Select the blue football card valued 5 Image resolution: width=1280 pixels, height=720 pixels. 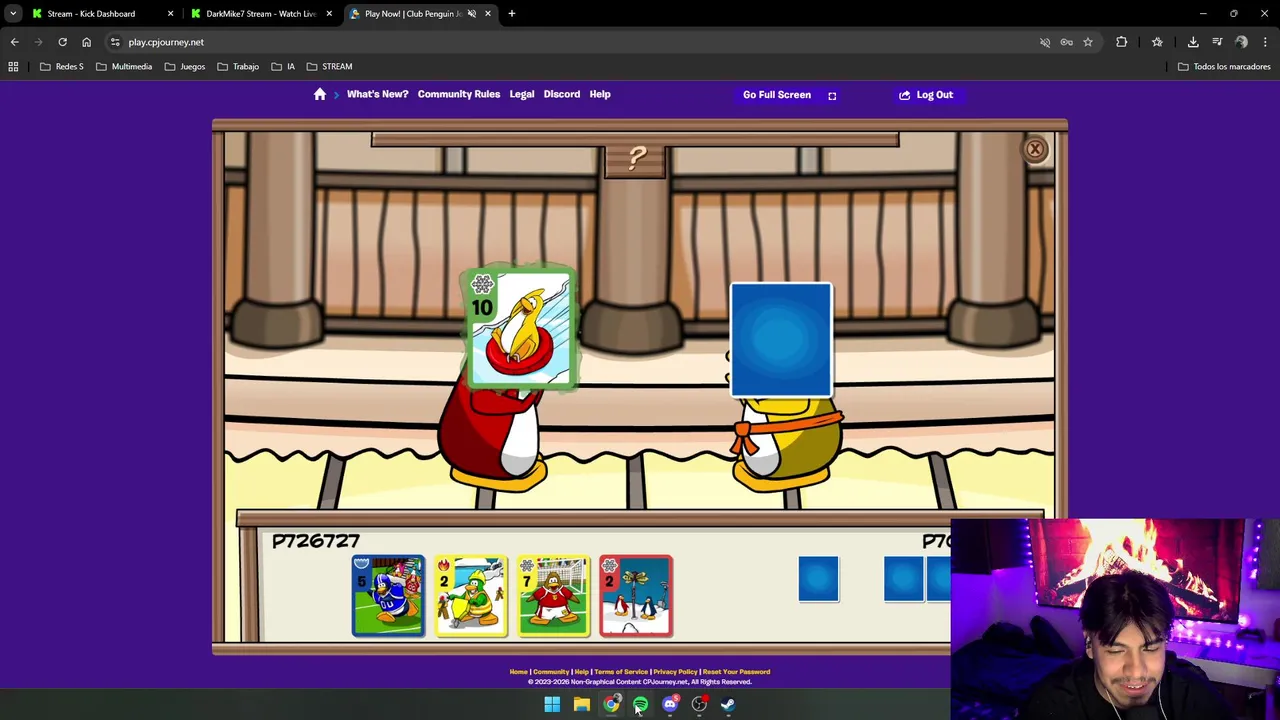click(x=388, y=596)
